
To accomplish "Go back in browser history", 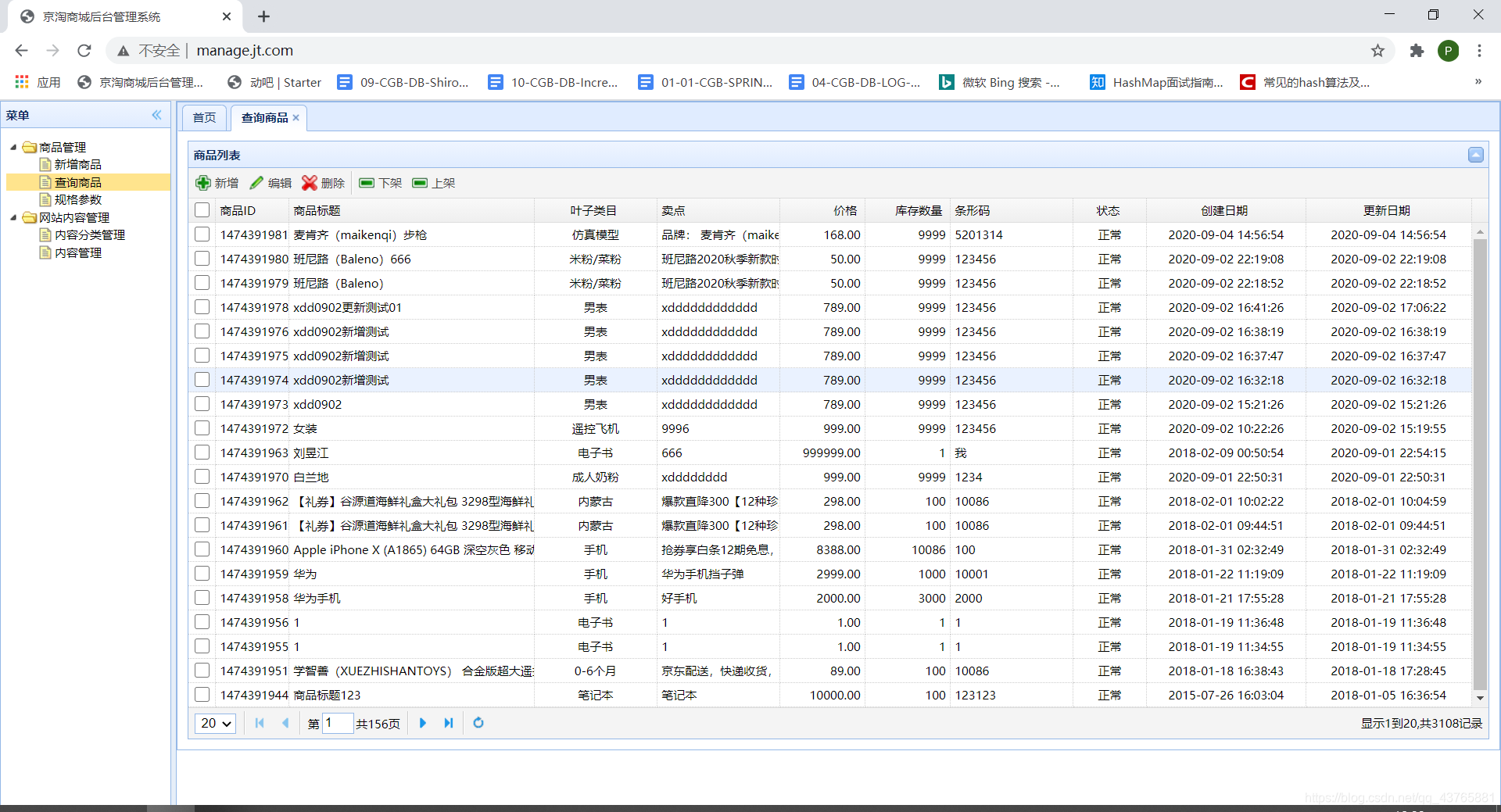I will coord(22,51).
